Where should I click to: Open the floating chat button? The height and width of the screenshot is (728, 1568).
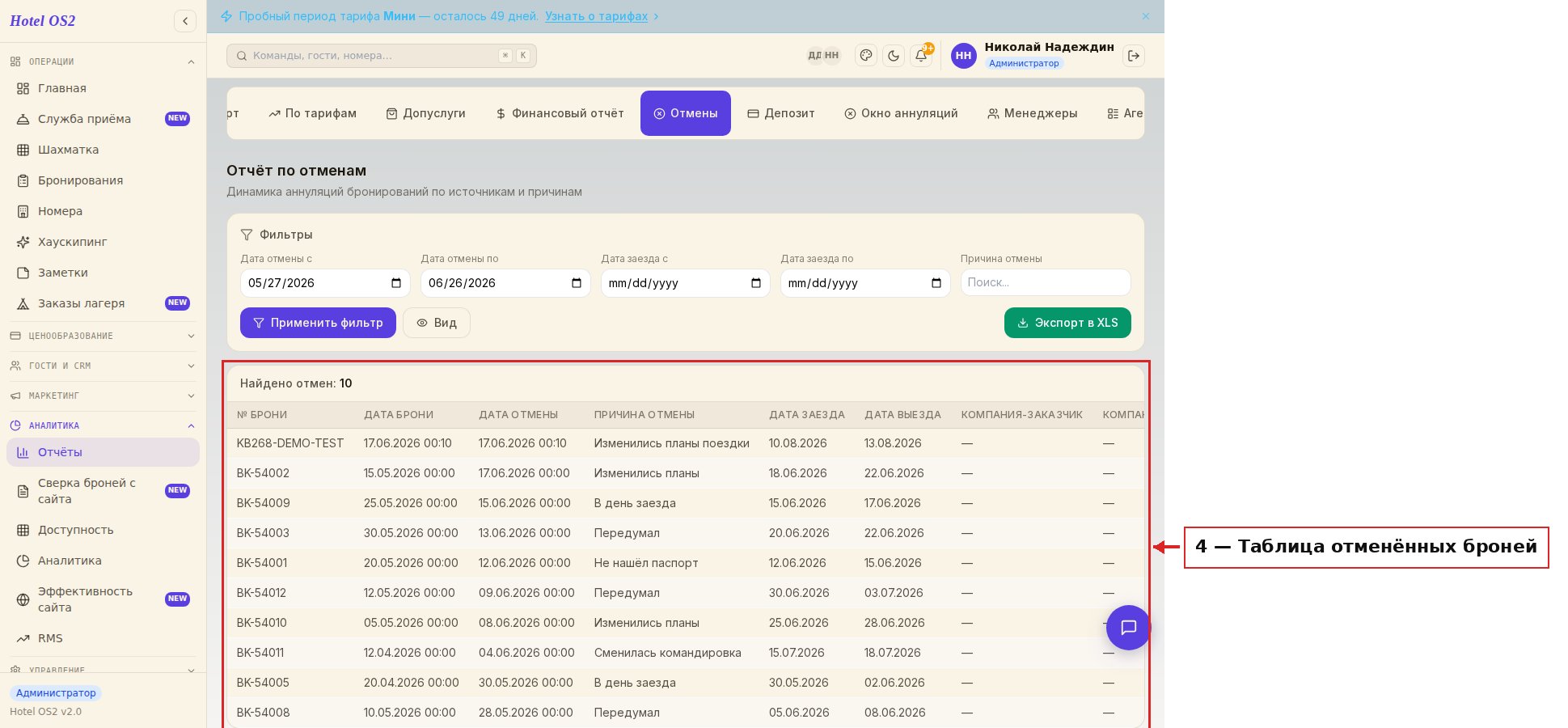(x=1128, y=628)
